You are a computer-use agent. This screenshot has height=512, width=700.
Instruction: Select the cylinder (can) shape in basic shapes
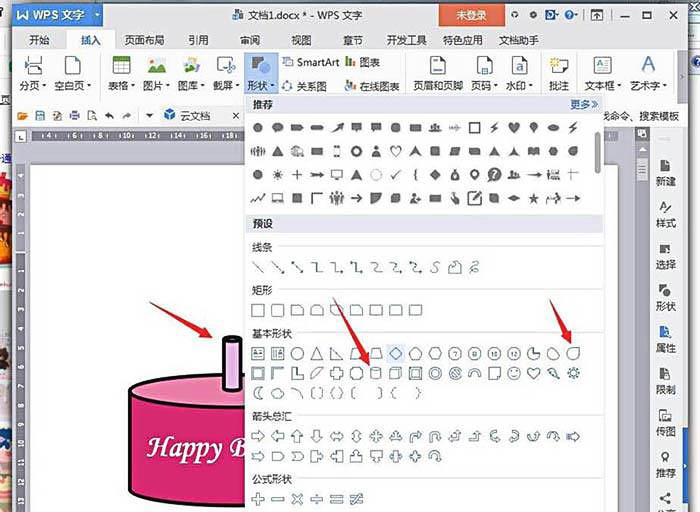[376, 374]
